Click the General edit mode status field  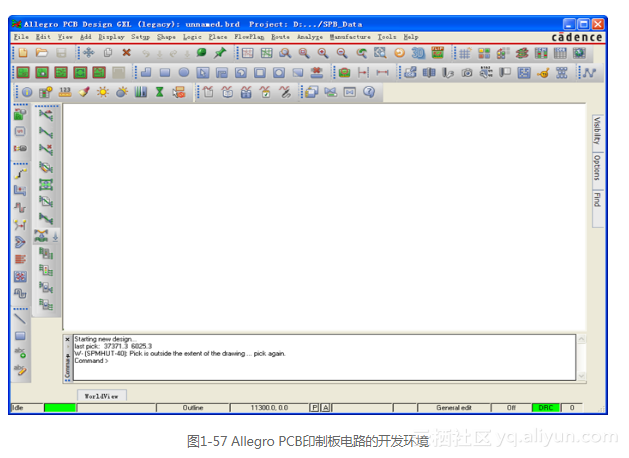click(x=454, y=408)
